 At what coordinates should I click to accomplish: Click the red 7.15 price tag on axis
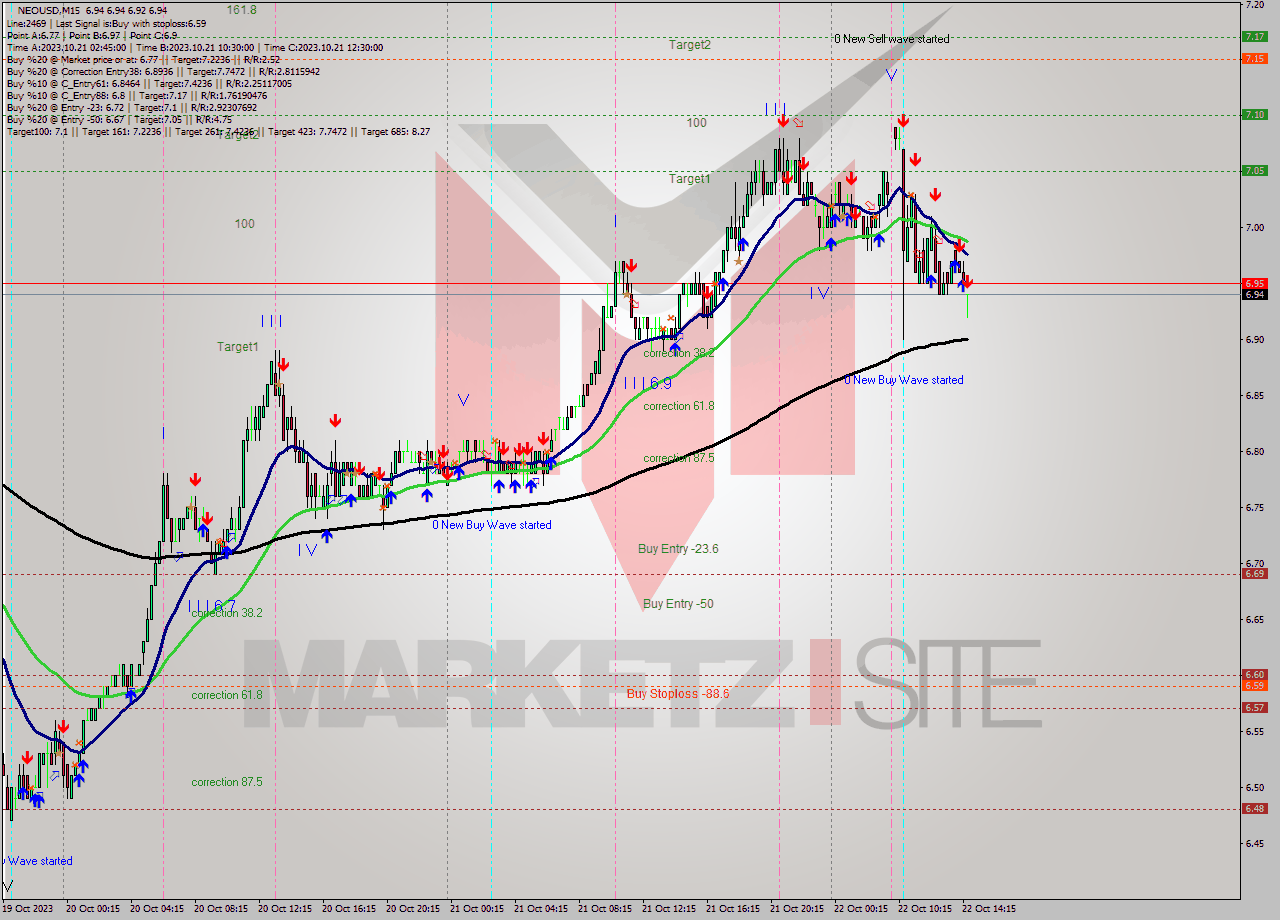pos(1254,59)
